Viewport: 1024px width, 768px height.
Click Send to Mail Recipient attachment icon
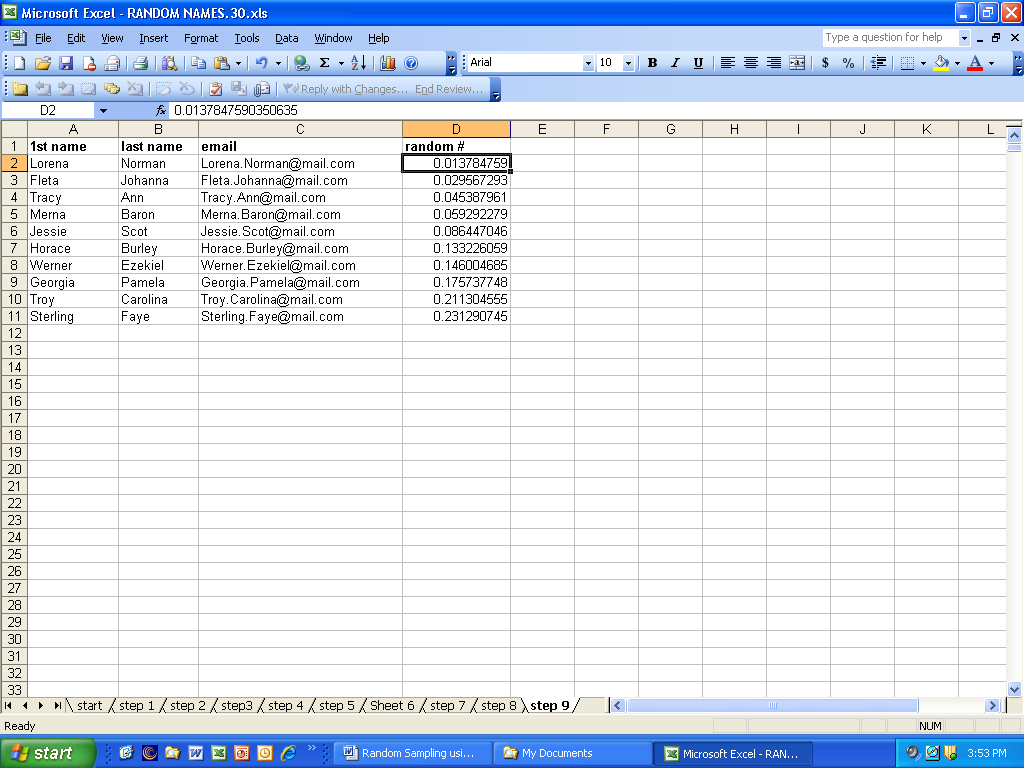point(262,89)
